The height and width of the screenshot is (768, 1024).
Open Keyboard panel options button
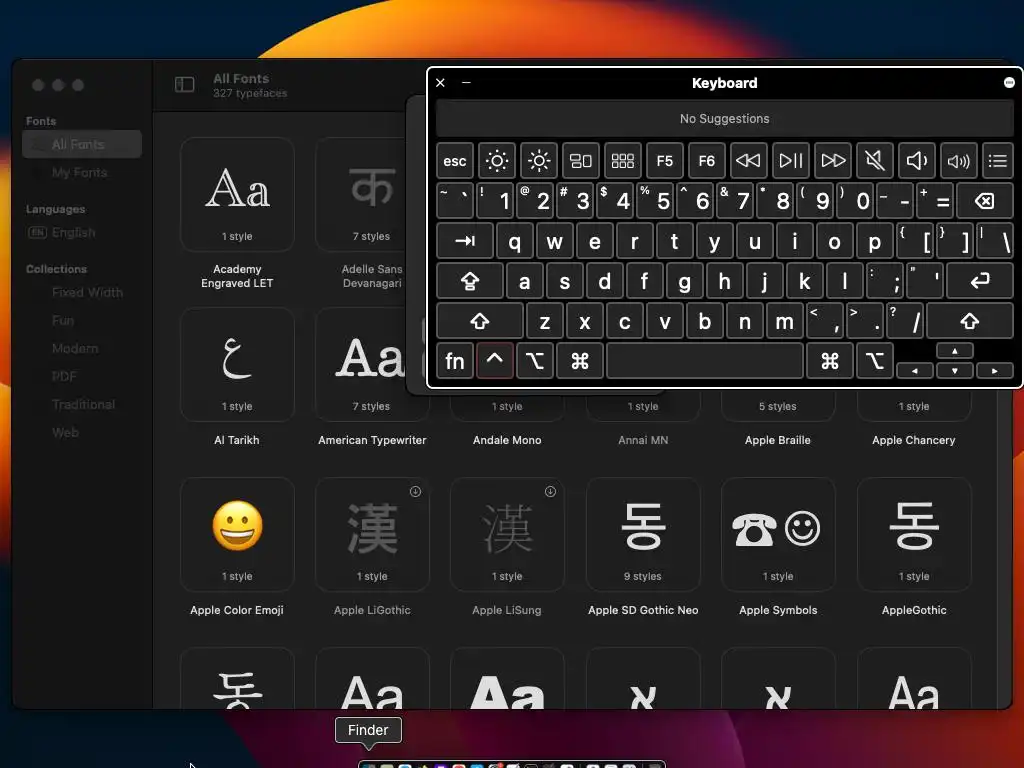[1009, 82]
